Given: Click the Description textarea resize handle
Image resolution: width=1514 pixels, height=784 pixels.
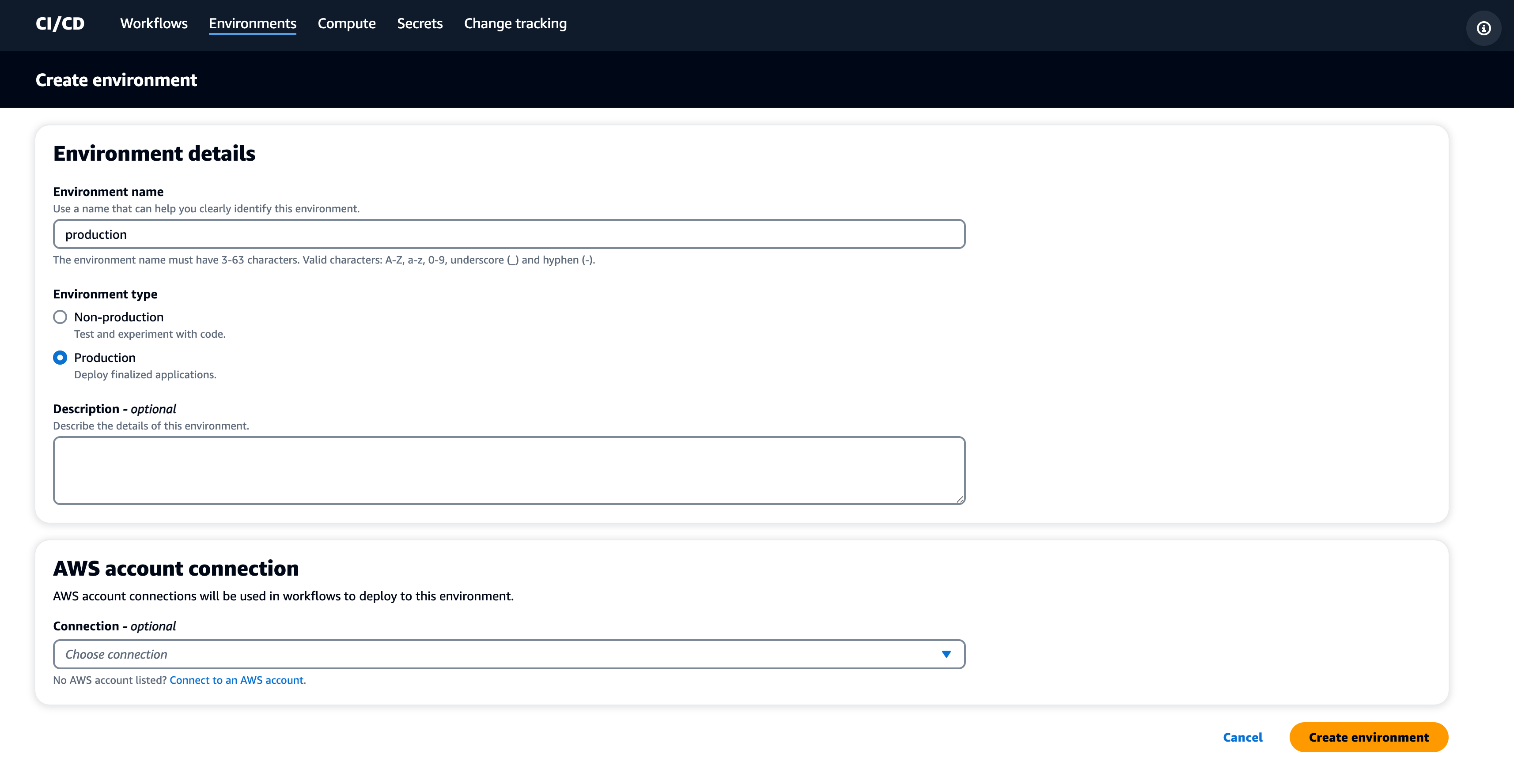Looking at the screenshot, I should point(959,499).
